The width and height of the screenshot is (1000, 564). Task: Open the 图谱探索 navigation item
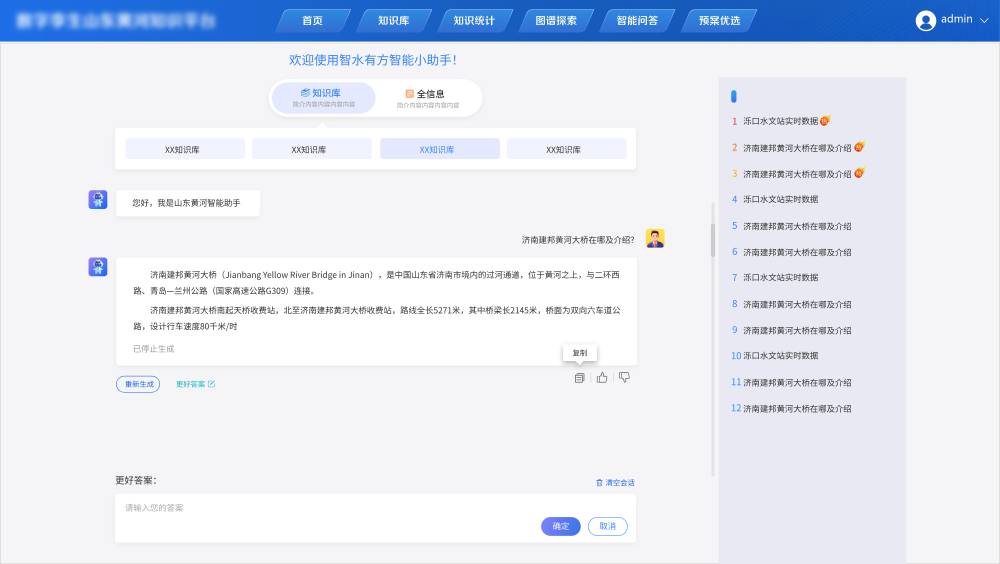coord(556,20)
